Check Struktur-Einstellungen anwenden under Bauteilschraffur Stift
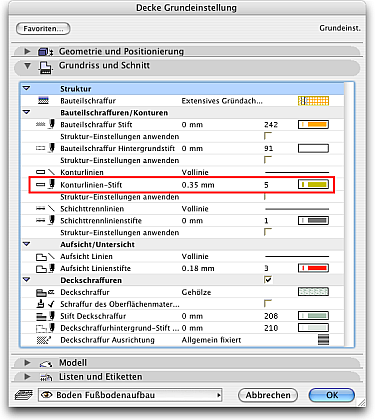The height and width of the screenshot is (420, 375). [268, 136]
